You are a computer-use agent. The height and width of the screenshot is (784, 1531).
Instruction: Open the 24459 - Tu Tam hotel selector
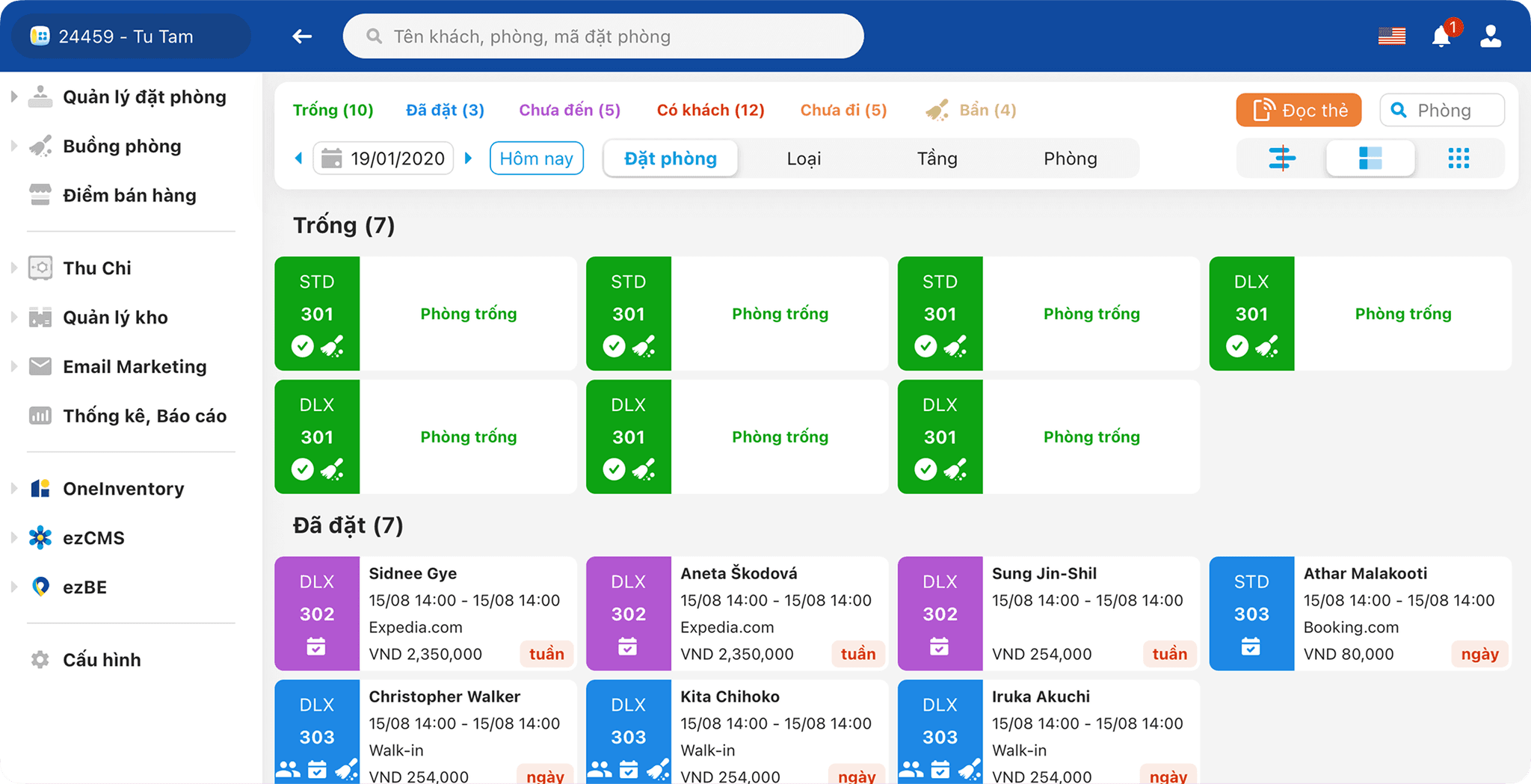tap(132, 36)
